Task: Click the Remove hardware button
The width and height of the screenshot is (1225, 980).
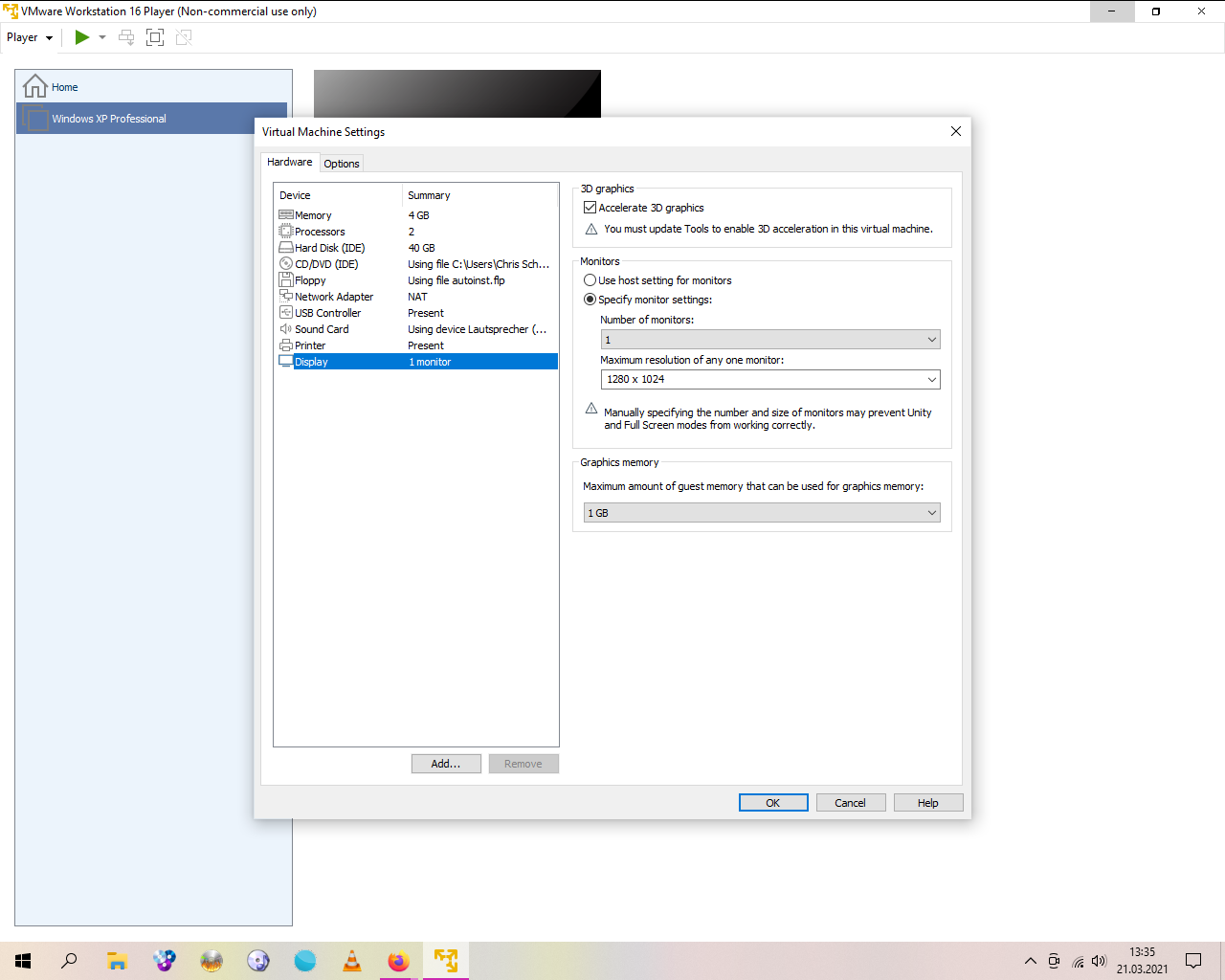Action: 523,764
